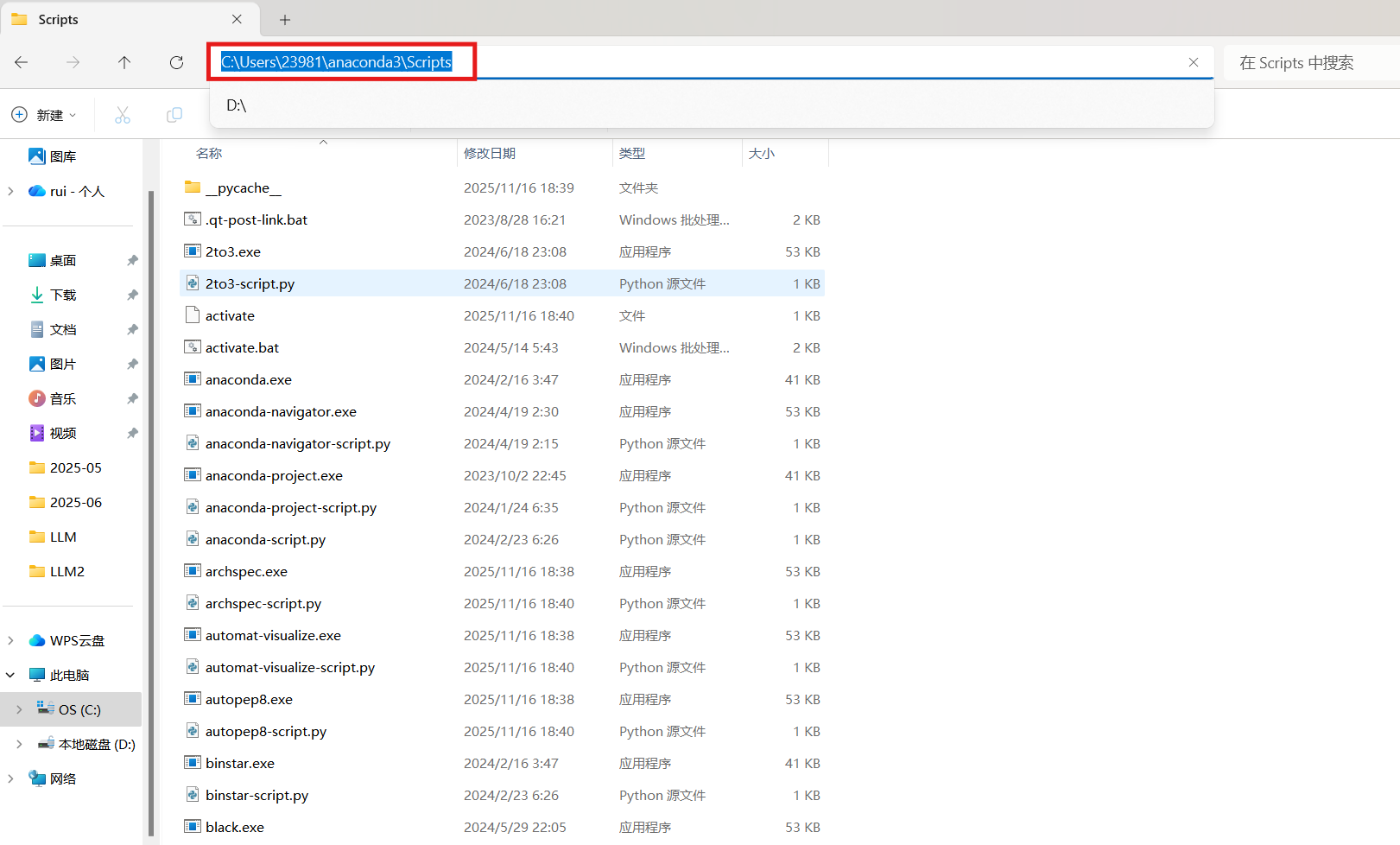Click the Cut scissors icon
1400x845 pixels.
click(123, 115)
